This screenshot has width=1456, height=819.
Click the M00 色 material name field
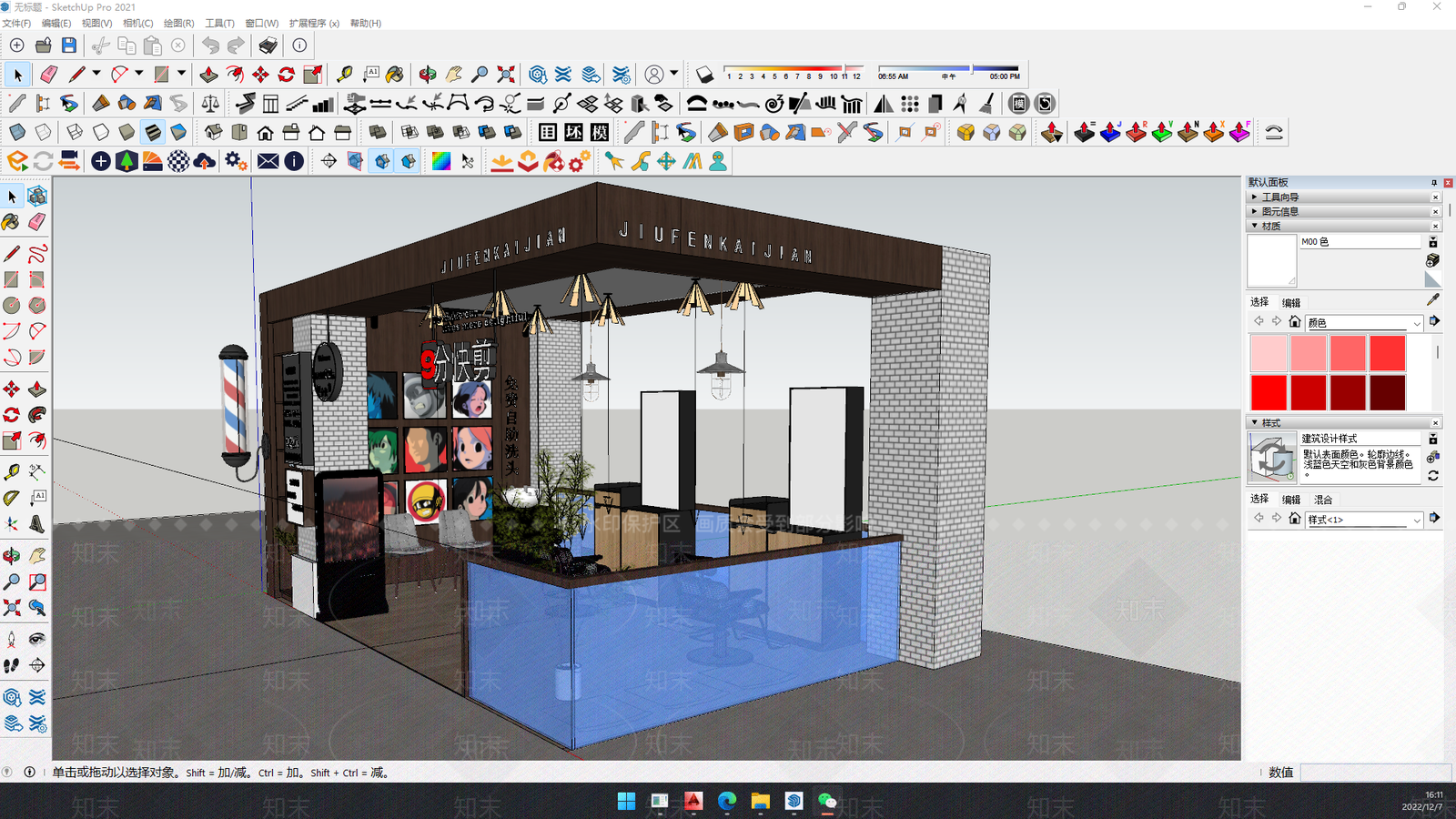pos(1360,241)
